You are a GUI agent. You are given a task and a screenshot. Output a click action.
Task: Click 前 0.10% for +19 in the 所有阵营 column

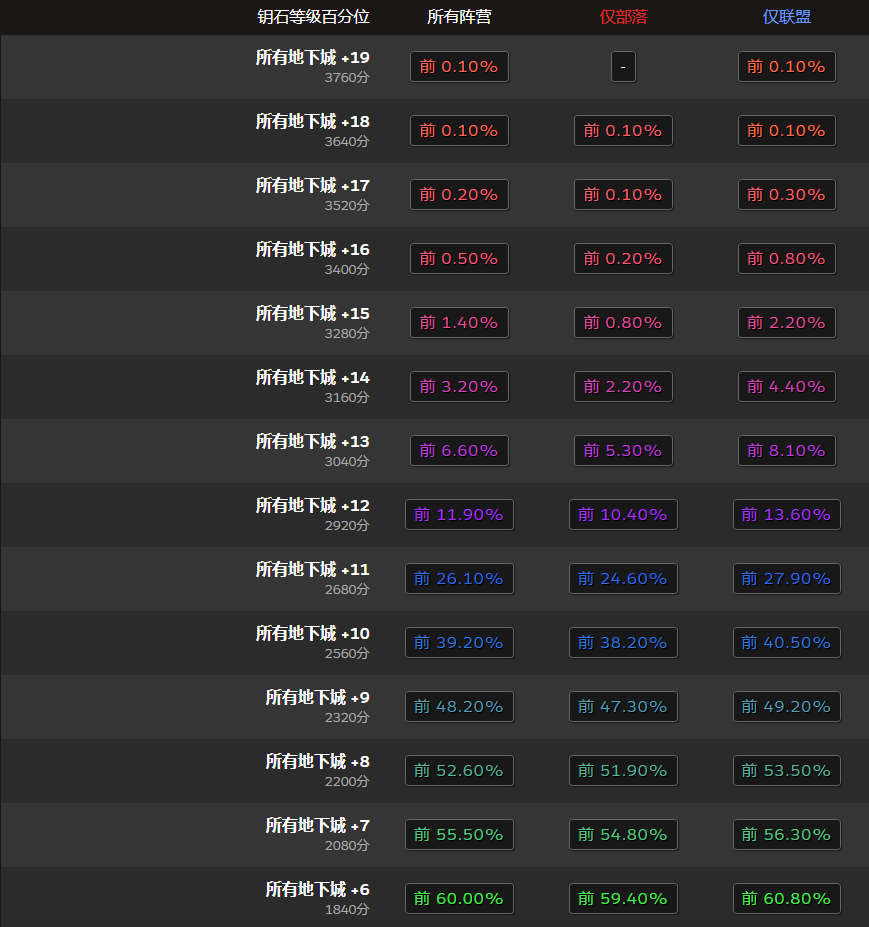(459, 67)
